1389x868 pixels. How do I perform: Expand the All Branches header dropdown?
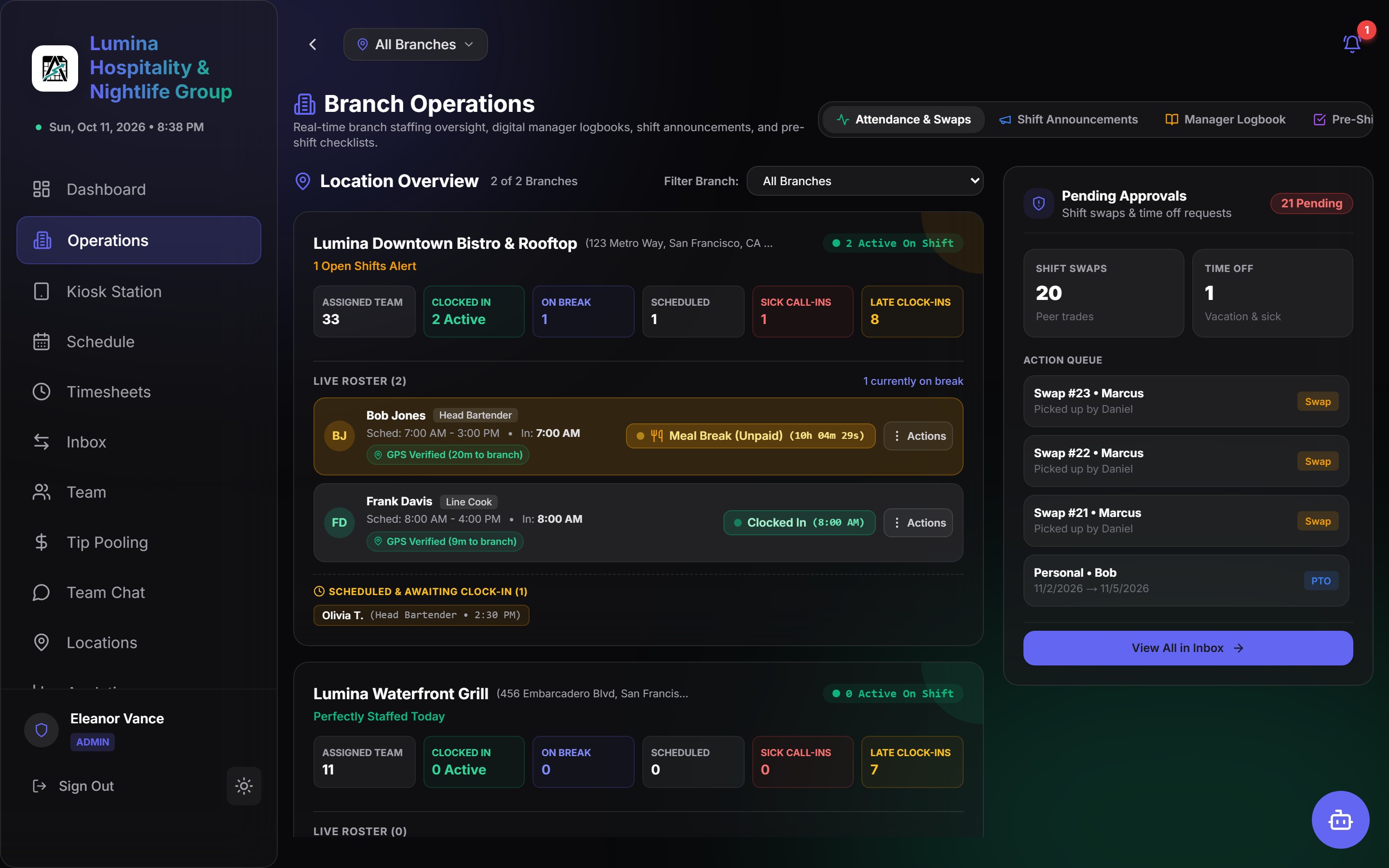(416, 44)
